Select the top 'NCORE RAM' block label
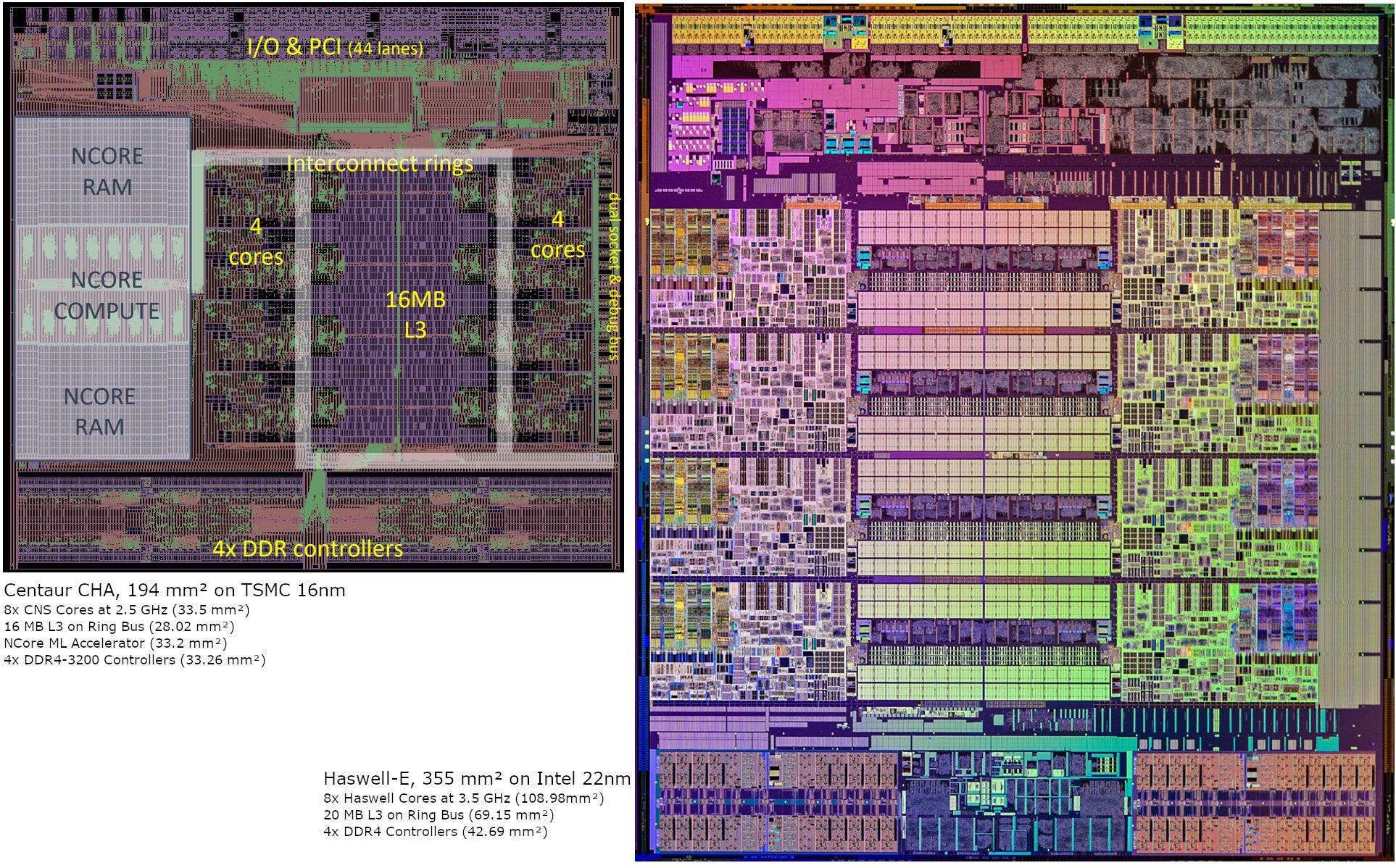The width and height of the screenshot is (1396, 868). click(x=107, y=172)
